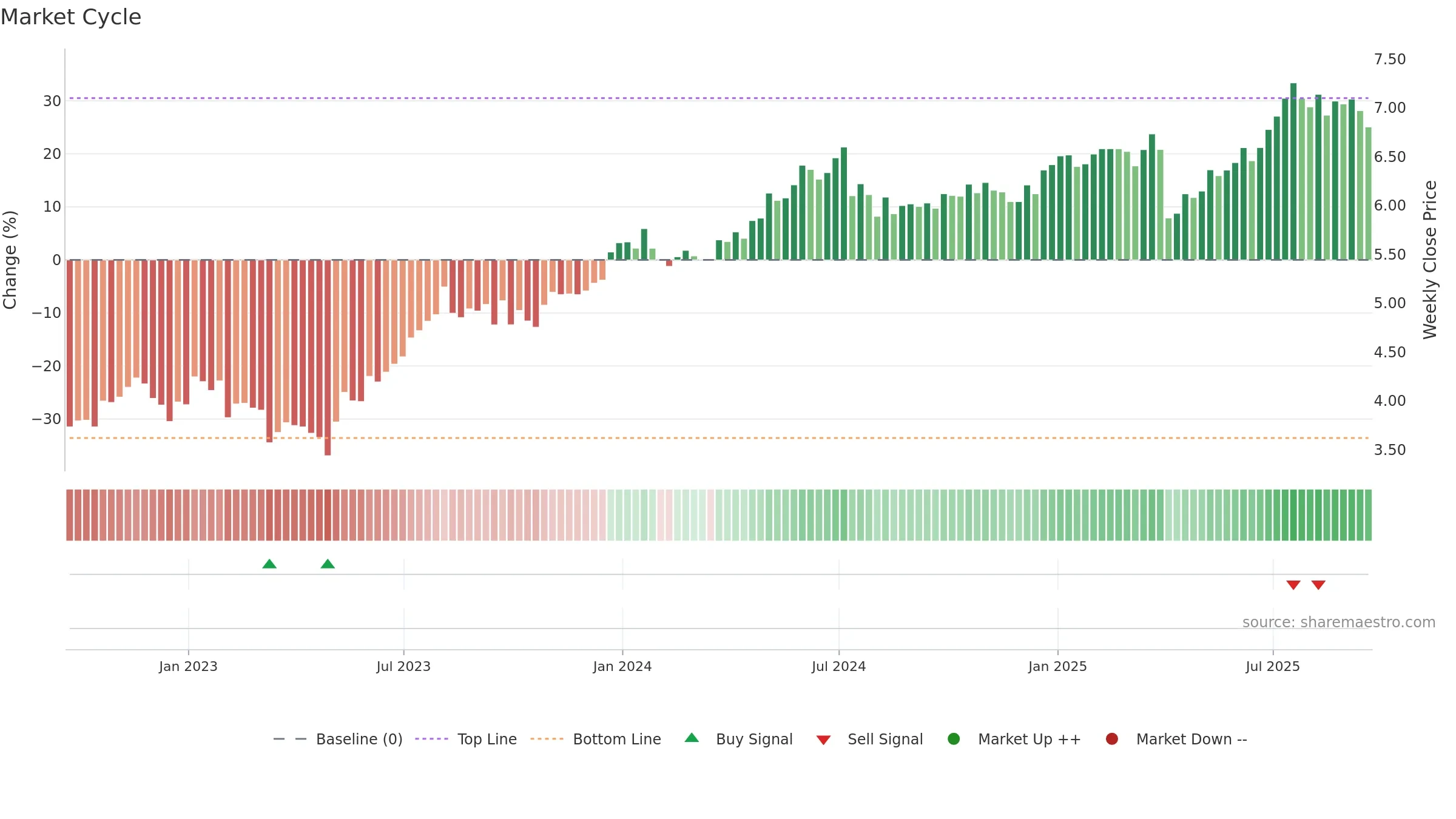Image resolution: width=1456 pixels, height=819 pixels.
Task: Select the first sell signal marker after Jul 2025
Action: coord(1293,585)
